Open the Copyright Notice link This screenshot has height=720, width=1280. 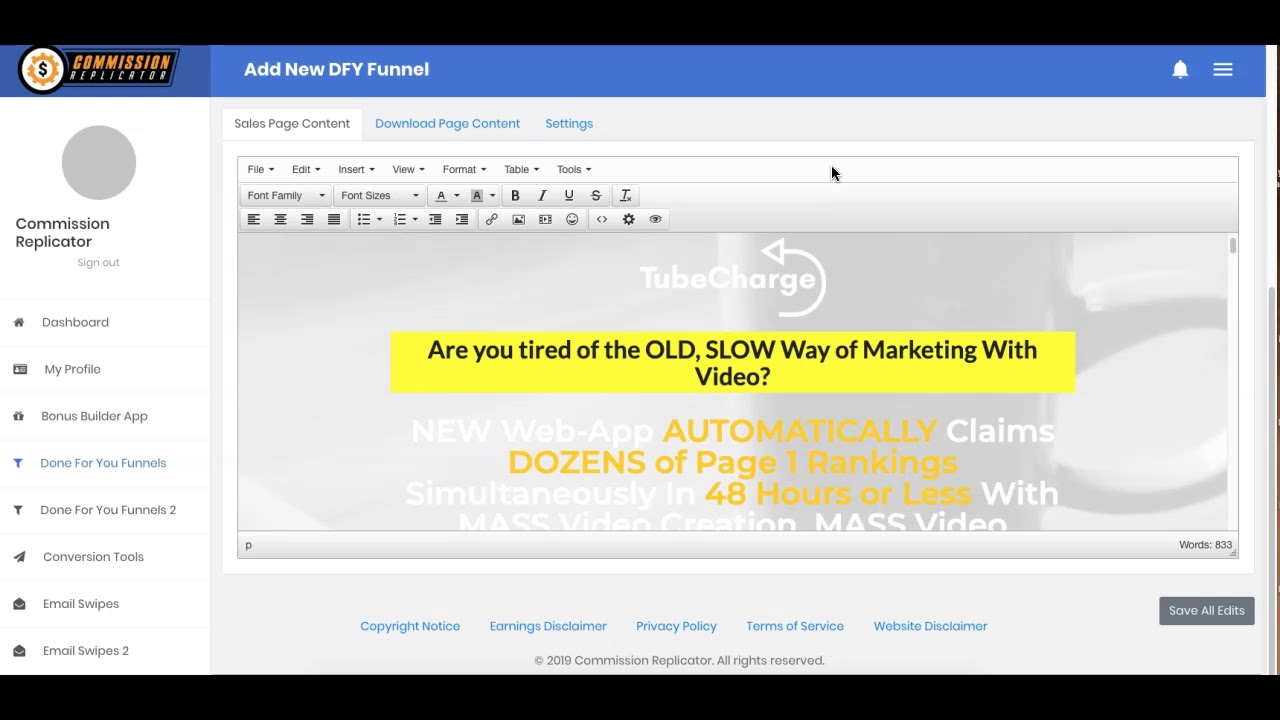point(410,626)
